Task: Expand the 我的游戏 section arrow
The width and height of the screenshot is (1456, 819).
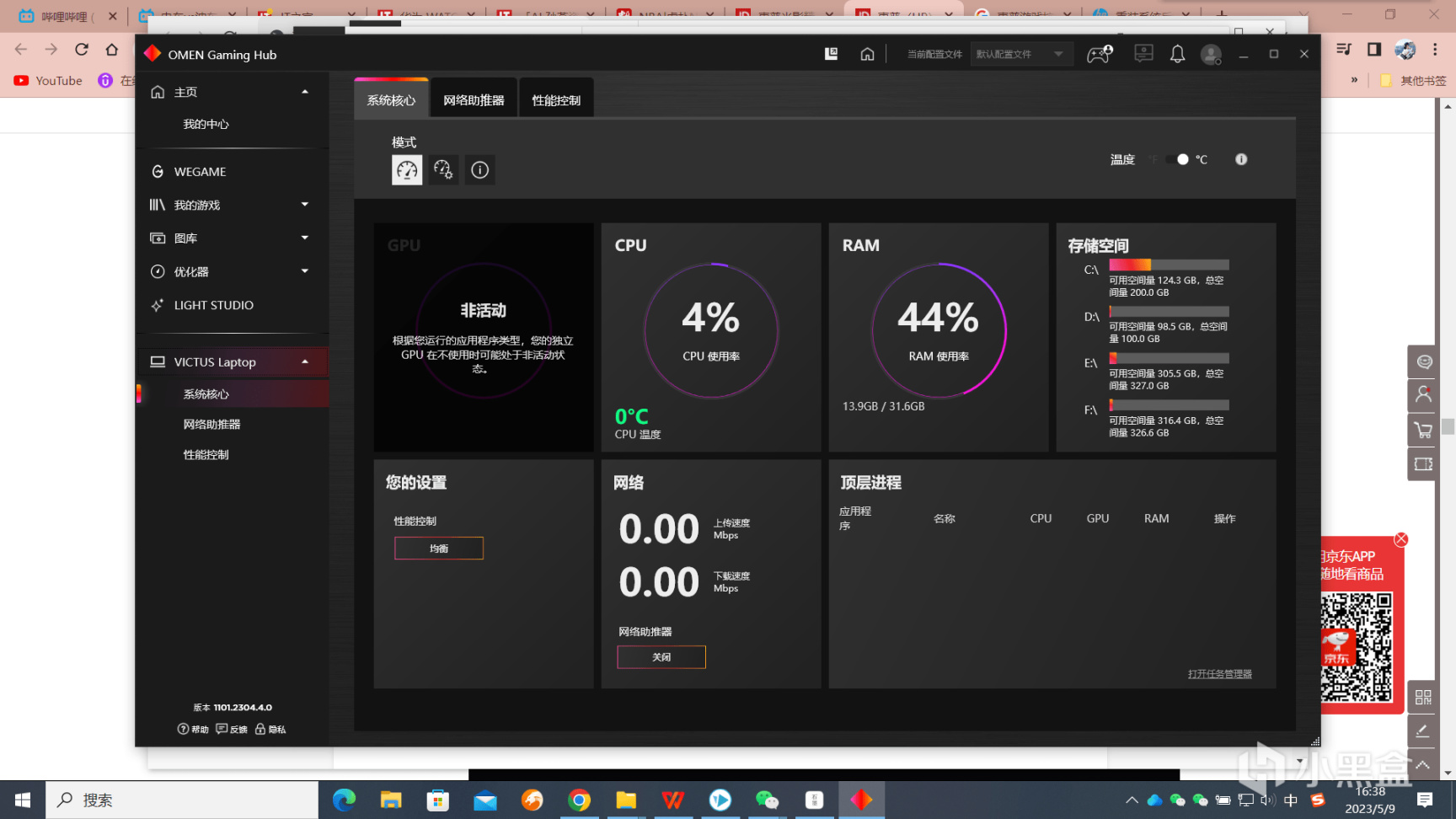Action: pos(305,205)
